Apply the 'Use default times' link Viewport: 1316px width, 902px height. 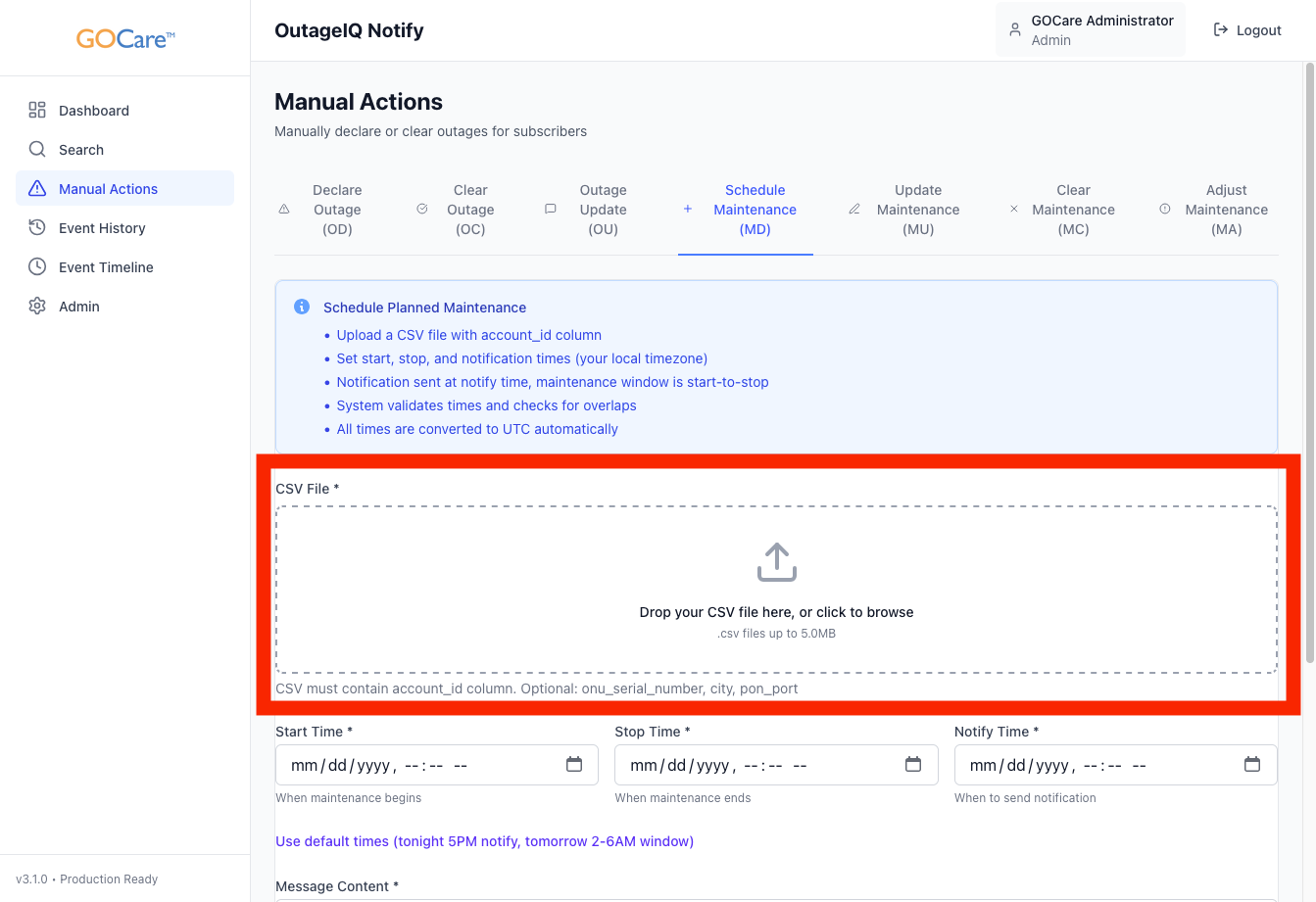pos(484,841)
